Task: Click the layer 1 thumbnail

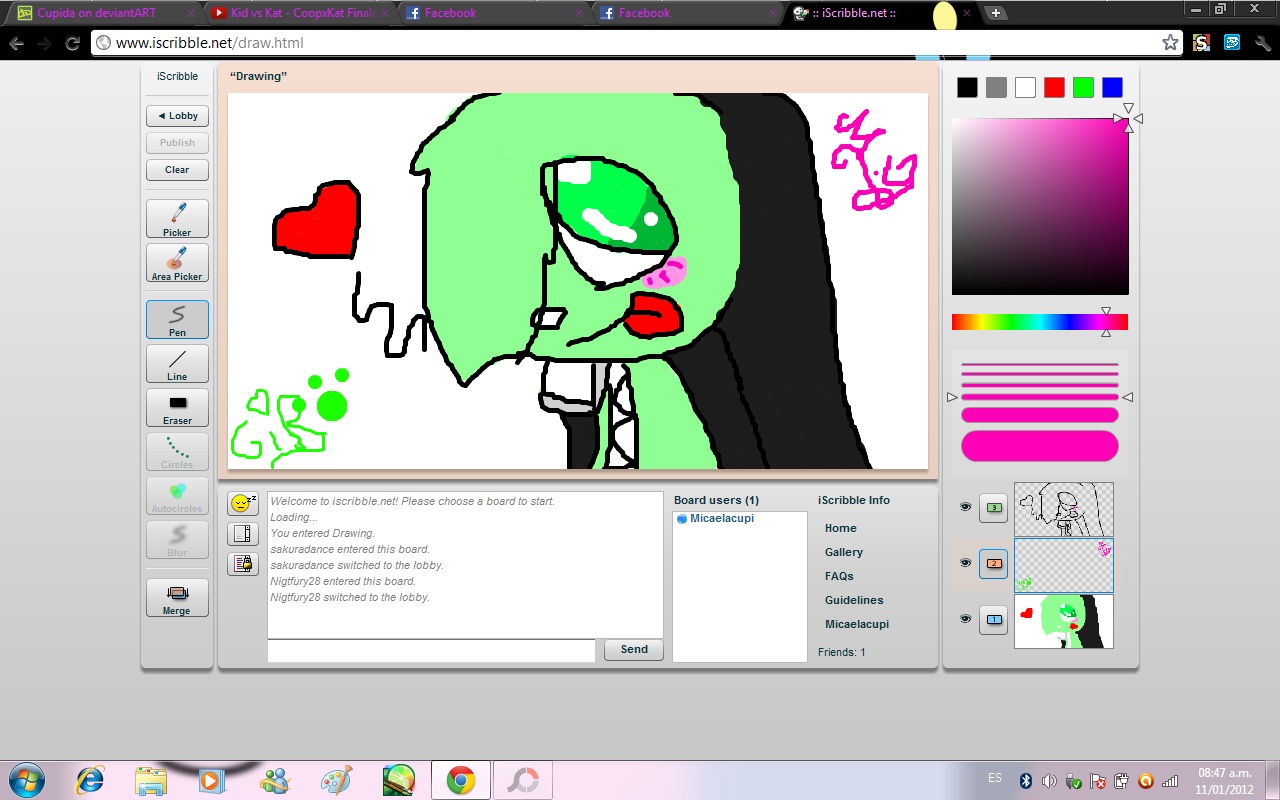Action: click(1063, 621)
